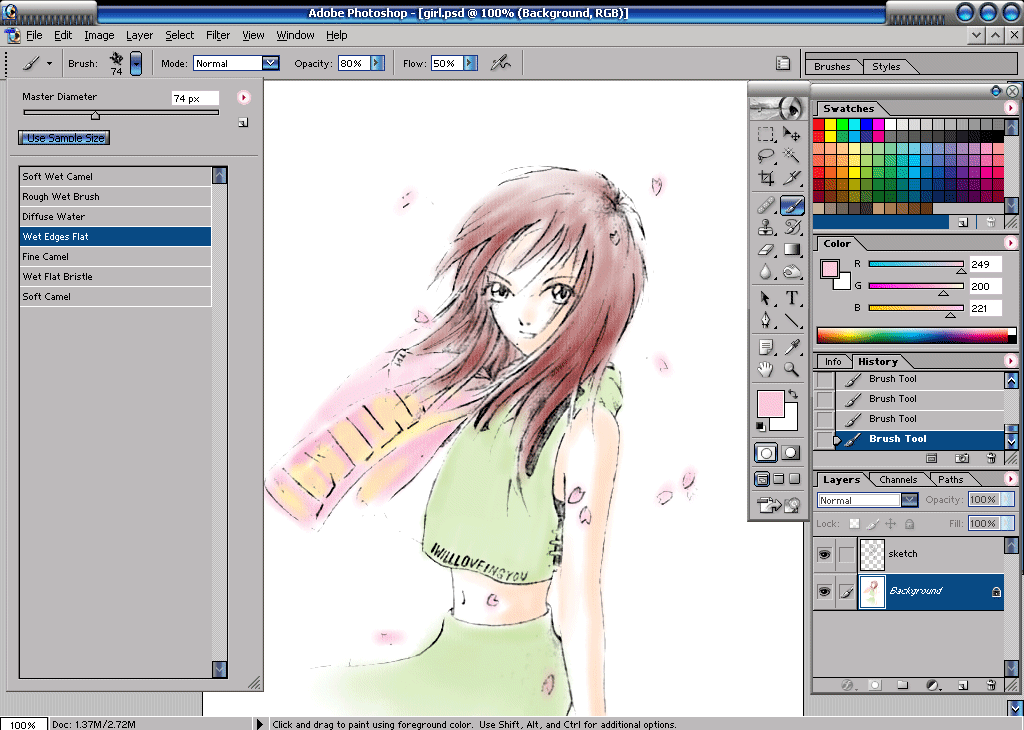Select the Crop tool
Image resolution: width=1024 pixels, height=730 pixels.
(766, 177)
